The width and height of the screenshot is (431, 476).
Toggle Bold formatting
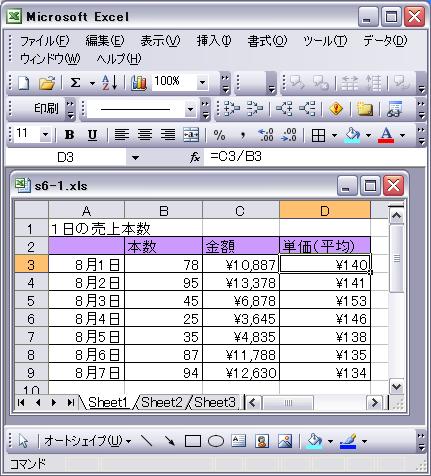[69, 135]
